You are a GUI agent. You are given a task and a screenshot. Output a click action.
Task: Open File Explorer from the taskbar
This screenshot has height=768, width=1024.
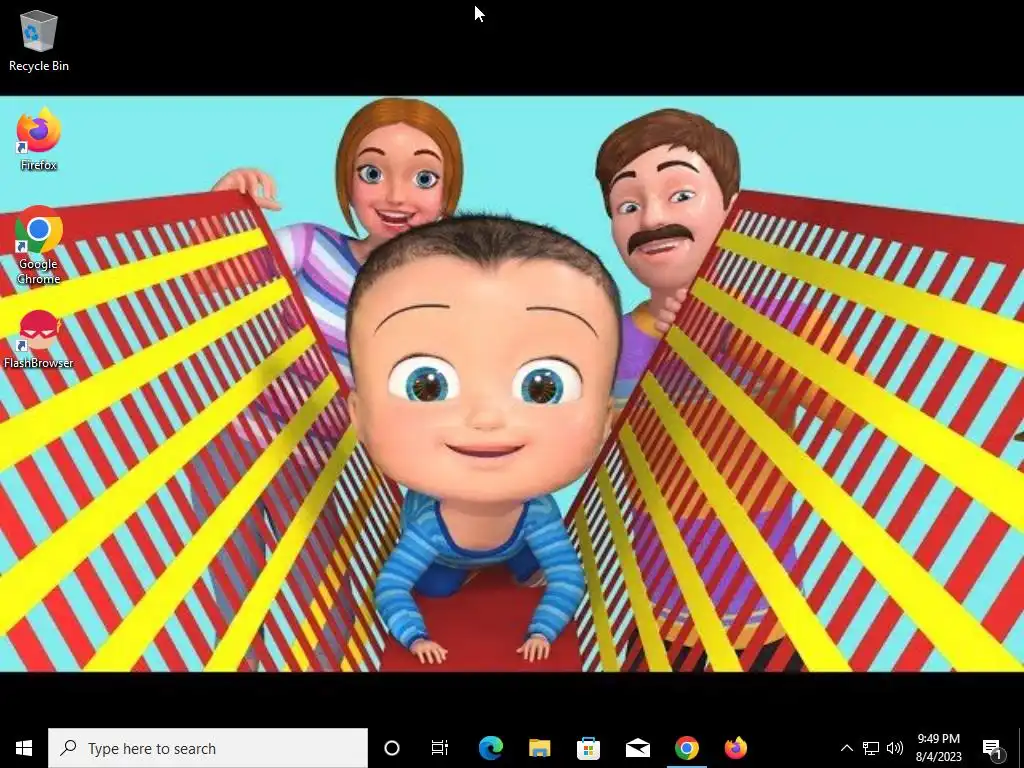point(539,748)
